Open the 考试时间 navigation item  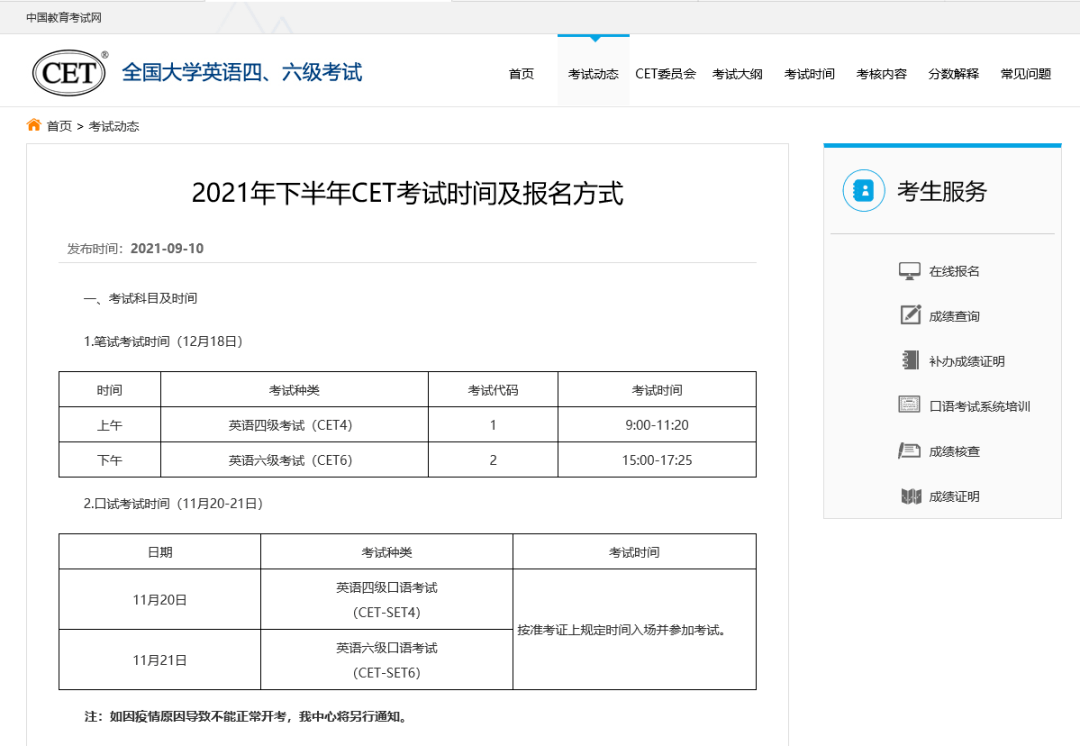coord(809,74)
